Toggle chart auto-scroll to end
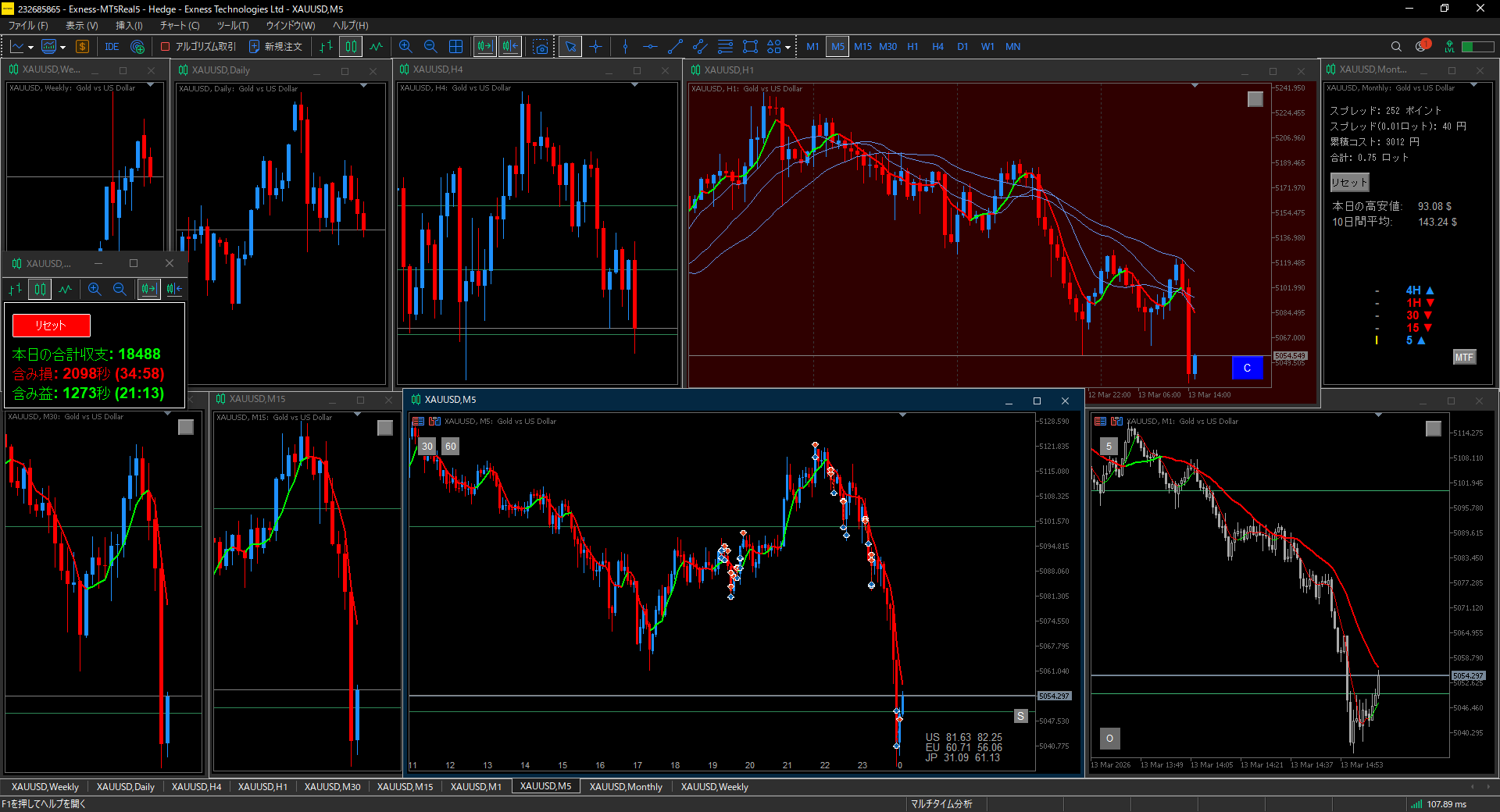This screenshot has width=1500, height=812. (x=484, y=47)
